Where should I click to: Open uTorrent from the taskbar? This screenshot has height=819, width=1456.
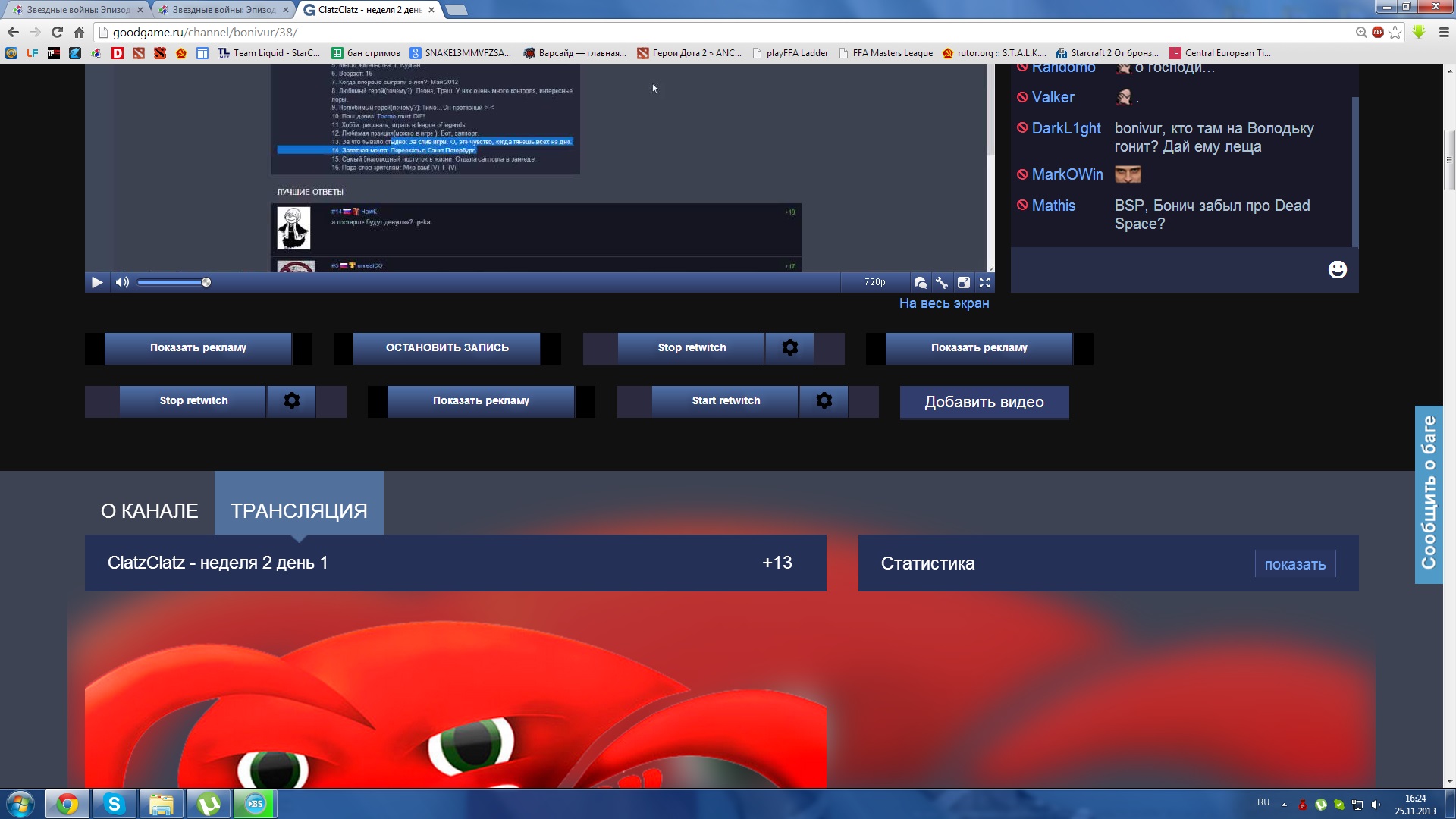click(208, 804)
